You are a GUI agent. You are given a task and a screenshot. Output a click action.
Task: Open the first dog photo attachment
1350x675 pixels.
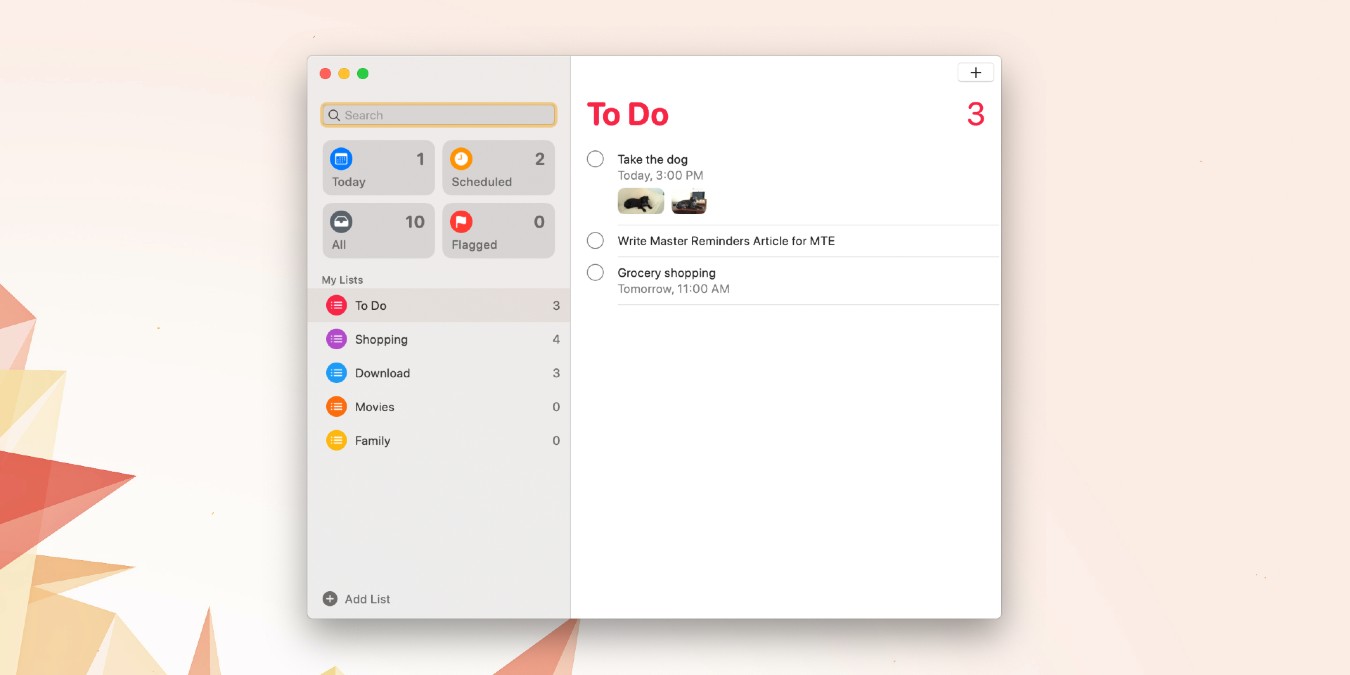click(640, 201)
